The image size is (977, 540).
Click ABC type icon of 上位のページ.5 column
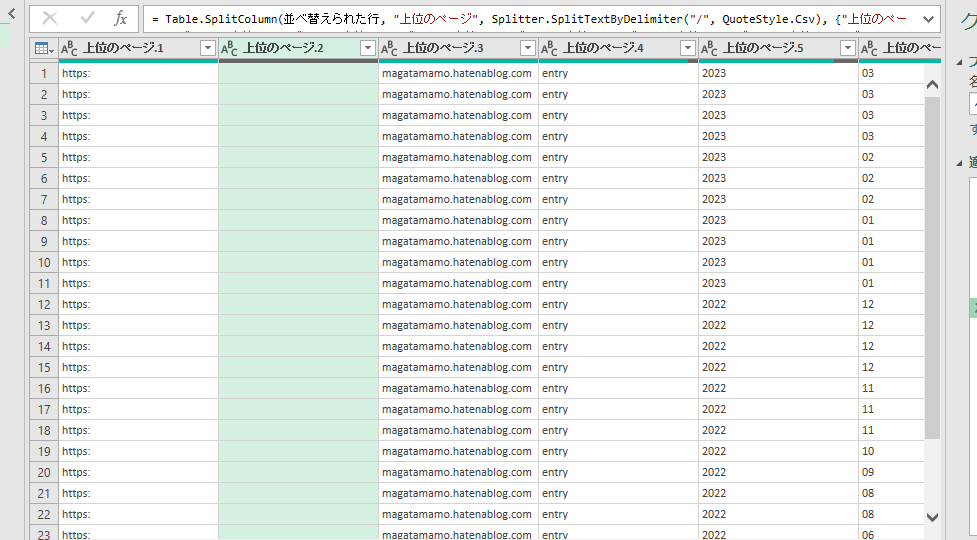pyautogui.click(x=709, y=48)
